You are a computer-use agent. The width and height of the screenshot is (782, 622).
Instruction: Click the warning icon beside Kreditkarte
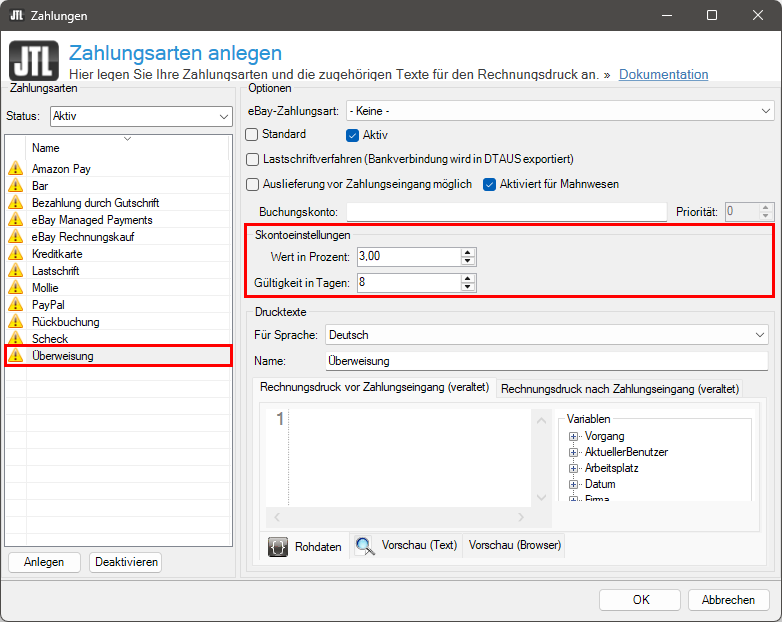(15, 254)
